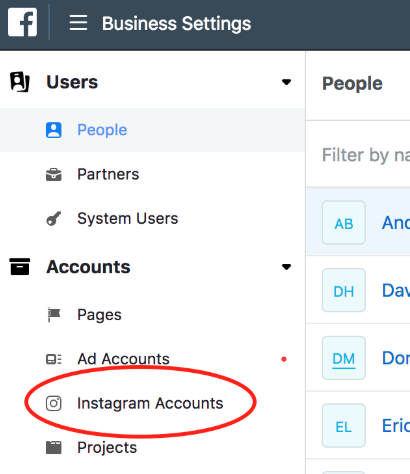Viewport: 410px width, 474px height.
Task: Click the People sidebar icon
Action: pyautogui.click(x=53, y=130)
